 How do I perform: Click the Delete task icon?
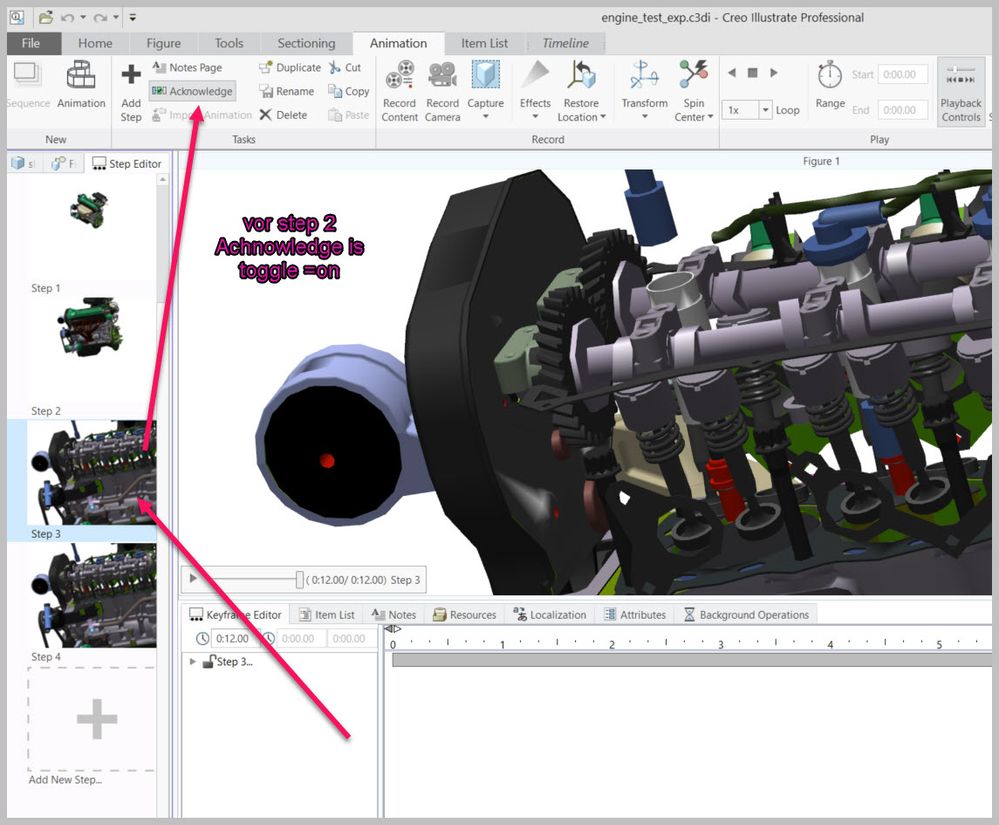265,115
